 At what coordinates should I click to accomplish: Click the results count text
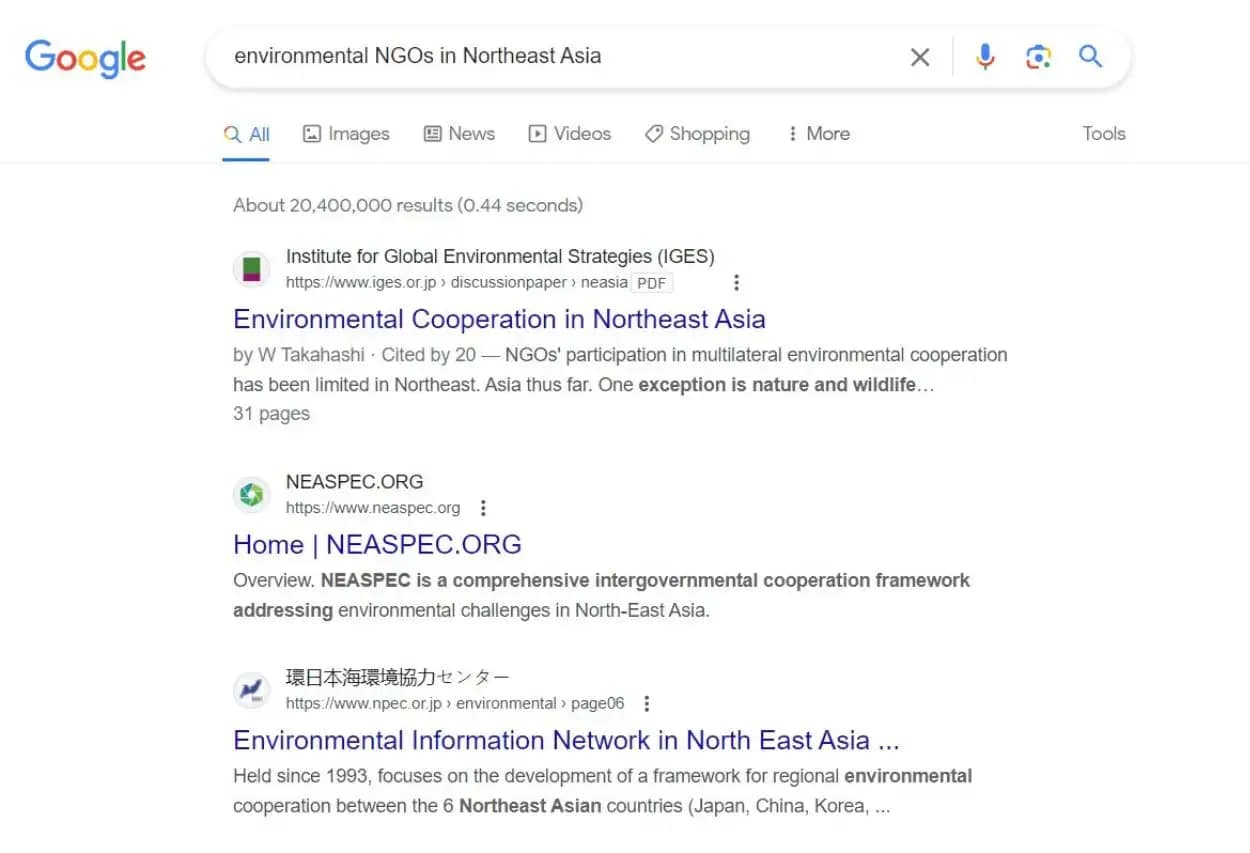coord(408,206)
